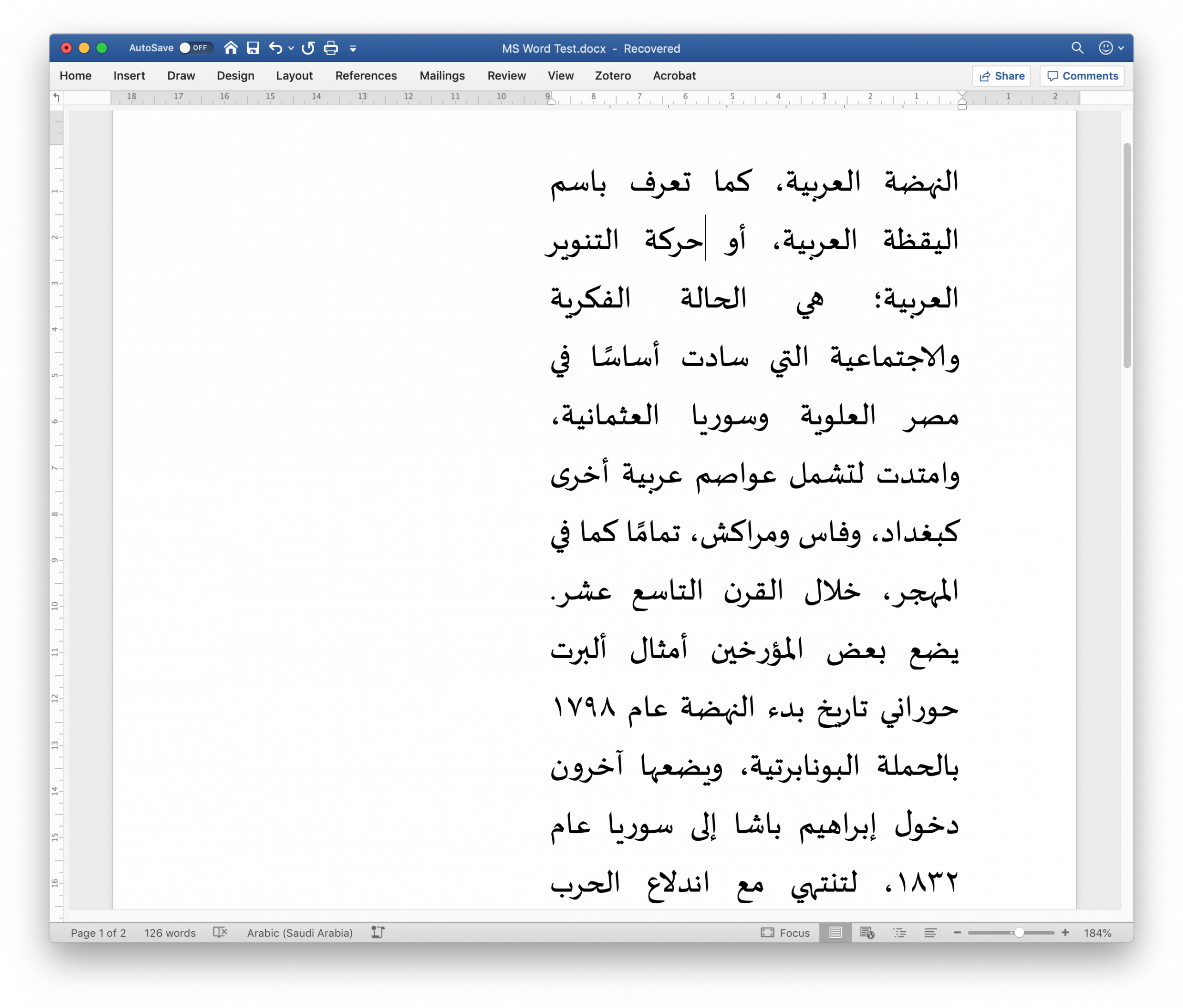Click the Print icon
Screen dimensions: 1183x1008
click(x=331, y=48)
